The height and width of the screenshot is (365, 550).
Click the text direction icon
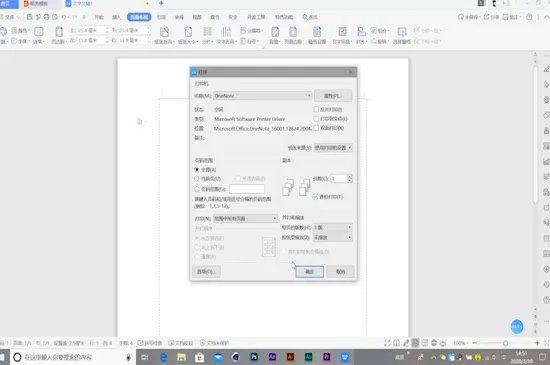(x=227, y=32)
